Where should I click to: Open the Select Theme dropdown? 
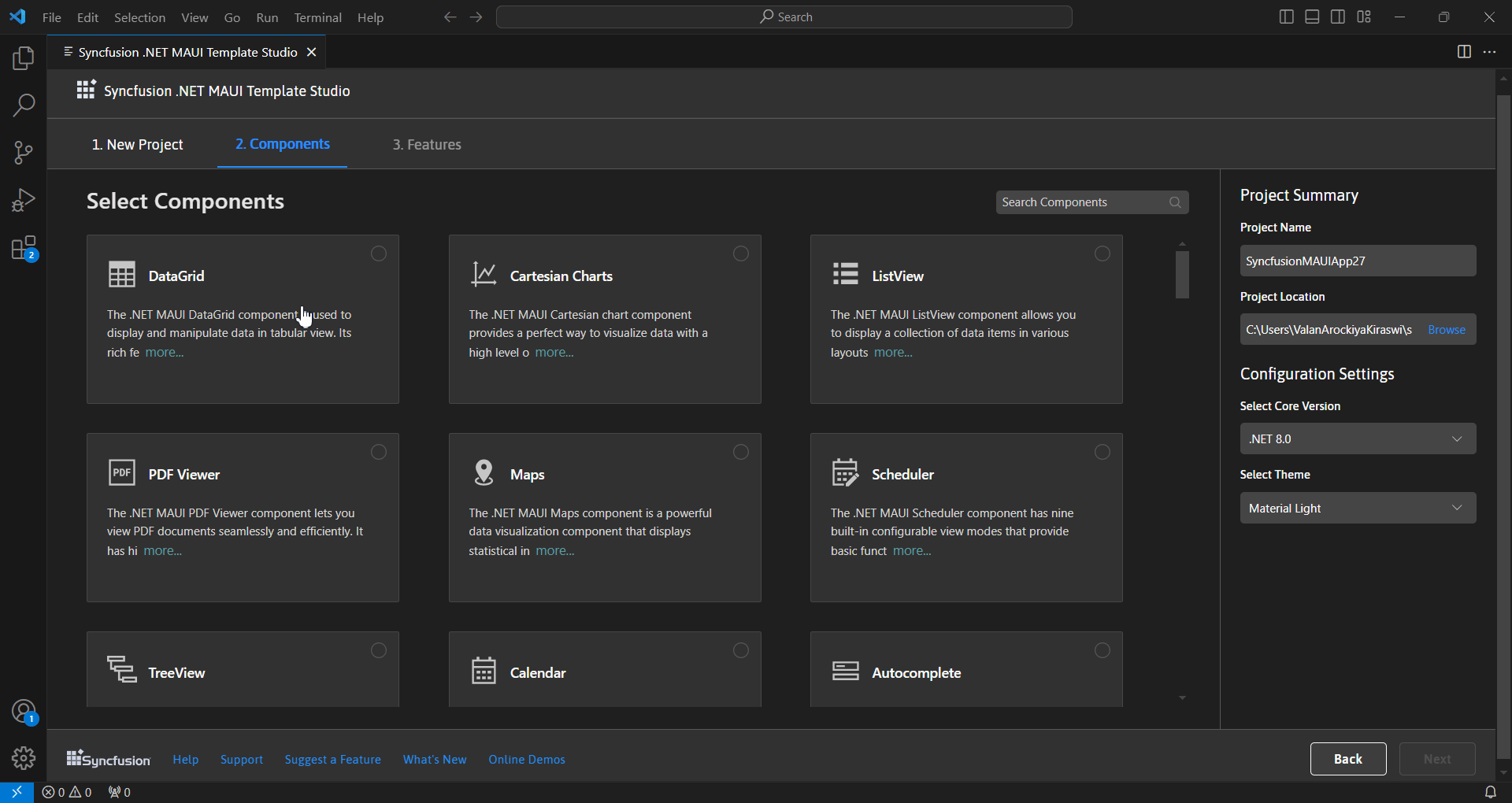pos(1358,508)
